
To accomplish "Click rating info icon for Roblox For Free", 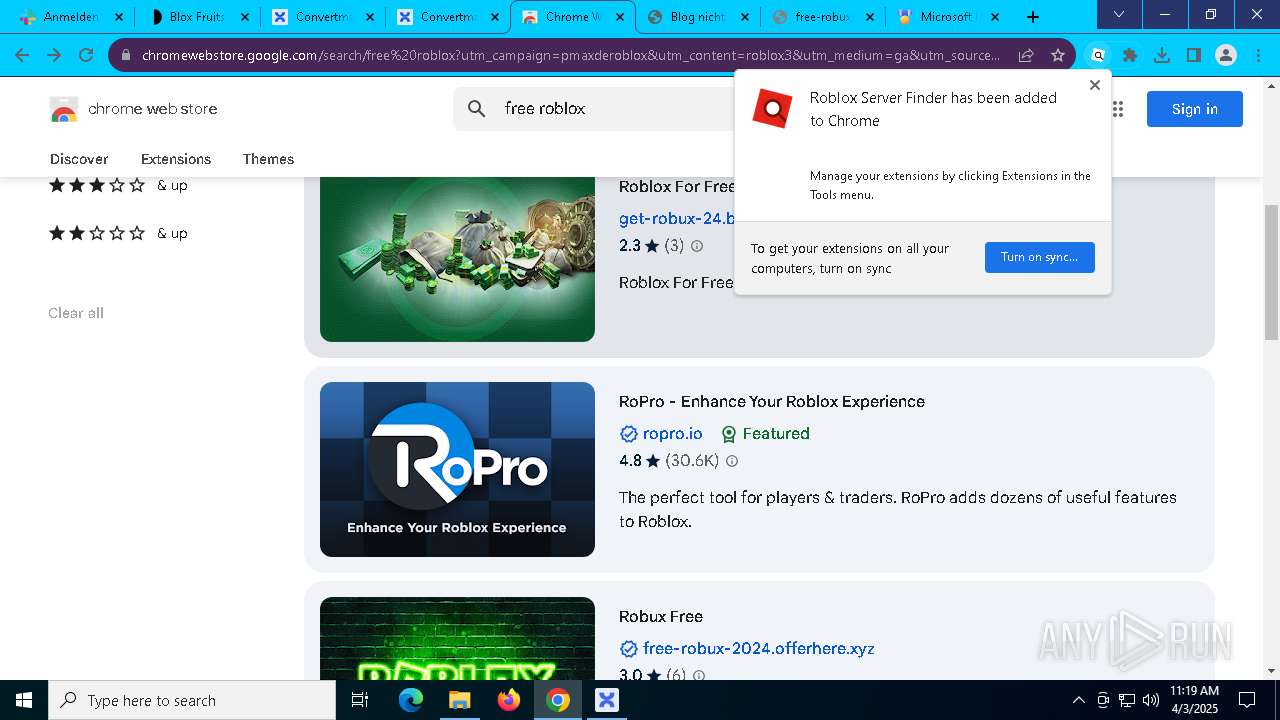I will [697, 246].
